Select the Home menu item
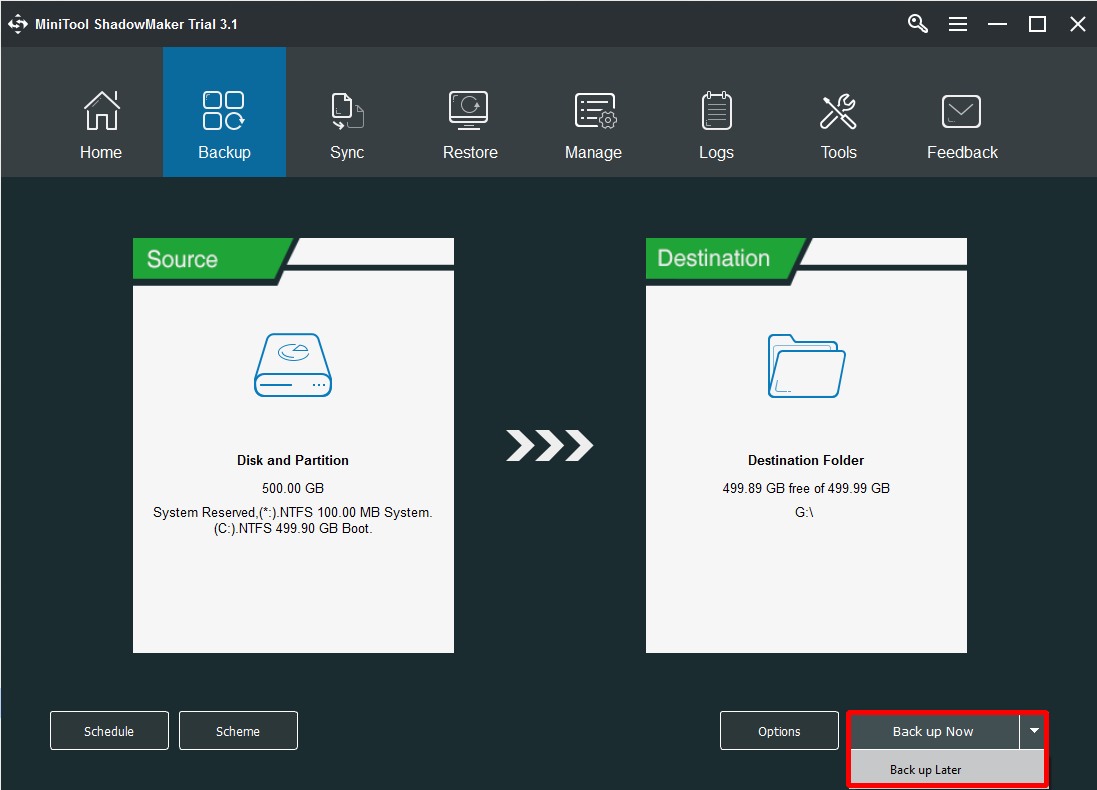This screenshot has height=790, width=1097. coord(100,152)
